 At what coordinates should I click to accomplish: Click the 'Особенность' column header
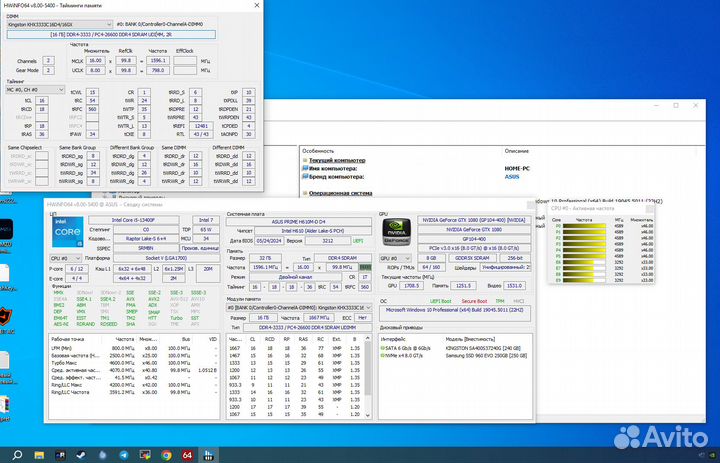[x=318, y=151]
